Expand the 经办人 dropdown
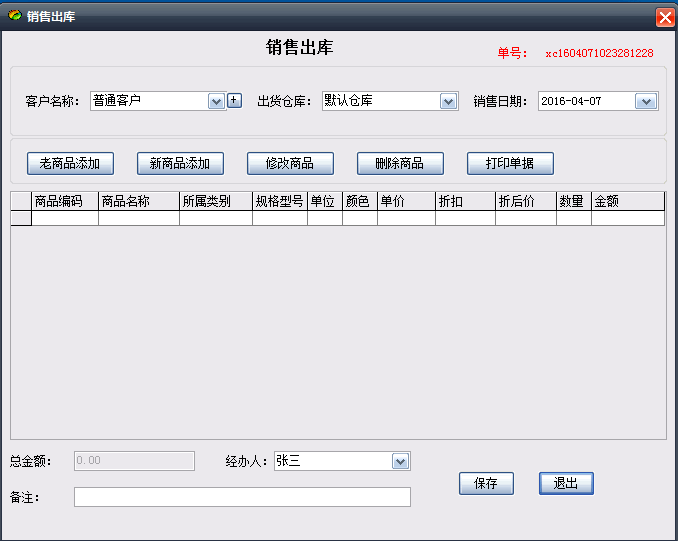Viewport: 678px width, 541px height. [400, 461]
